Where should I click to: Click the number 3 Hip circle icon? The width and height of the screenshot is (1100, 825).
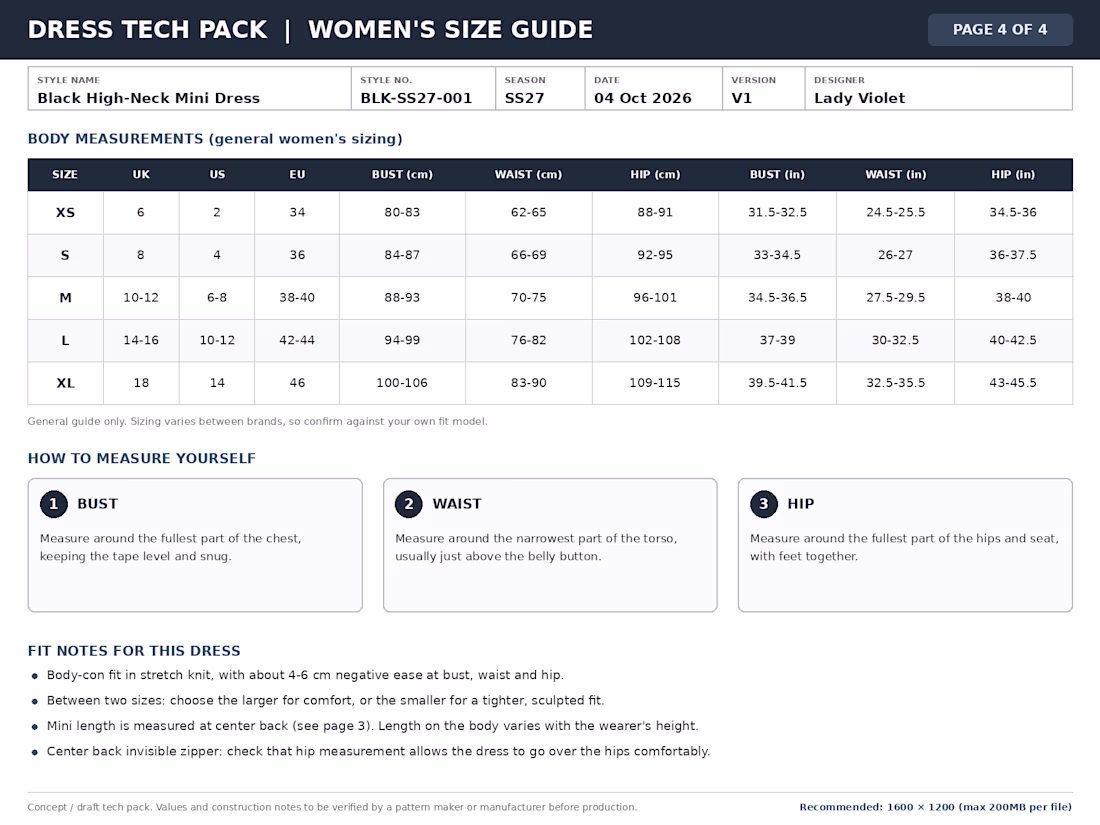pos(764,504)
